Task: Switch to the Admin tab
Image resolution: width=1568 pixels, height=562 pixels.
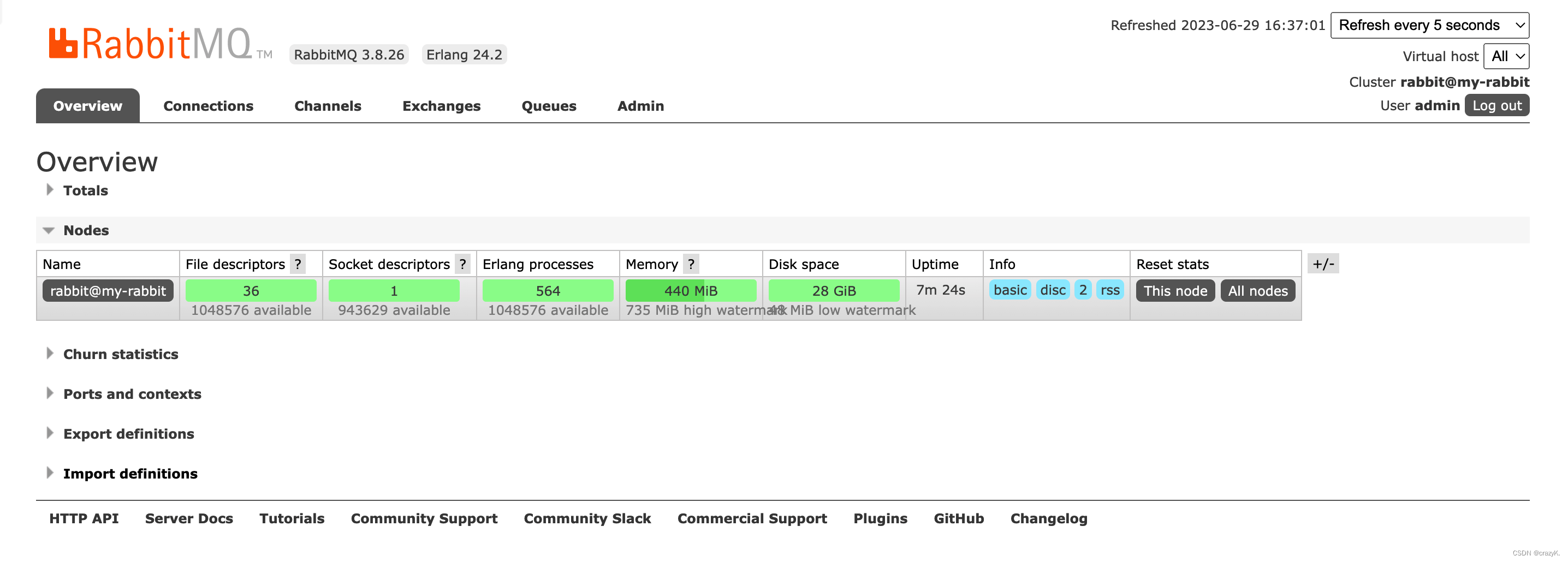Action: 640,106
